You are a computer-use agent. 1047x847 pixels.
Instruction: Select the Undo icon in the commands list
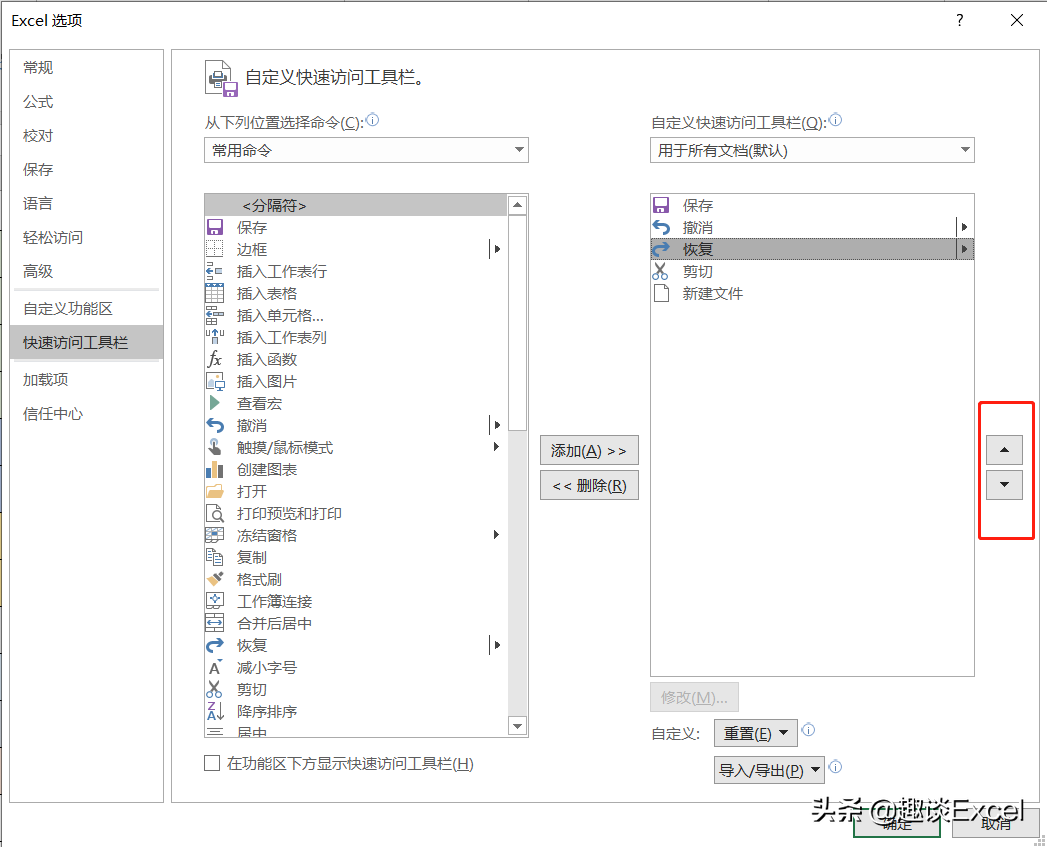[x=214, y=425]
